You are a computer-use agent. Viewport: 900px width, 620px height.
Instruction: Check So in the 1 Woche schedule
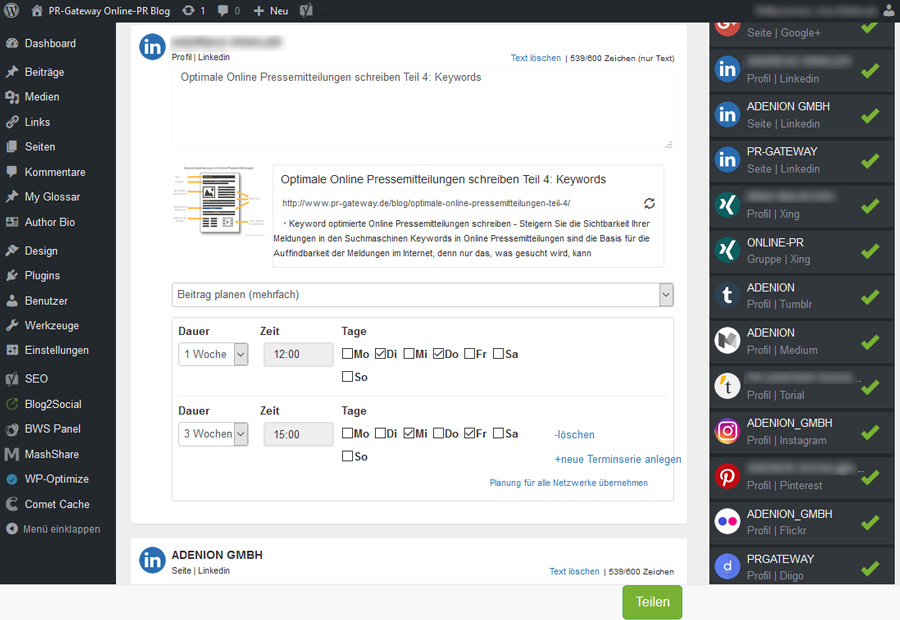point(347,377)
